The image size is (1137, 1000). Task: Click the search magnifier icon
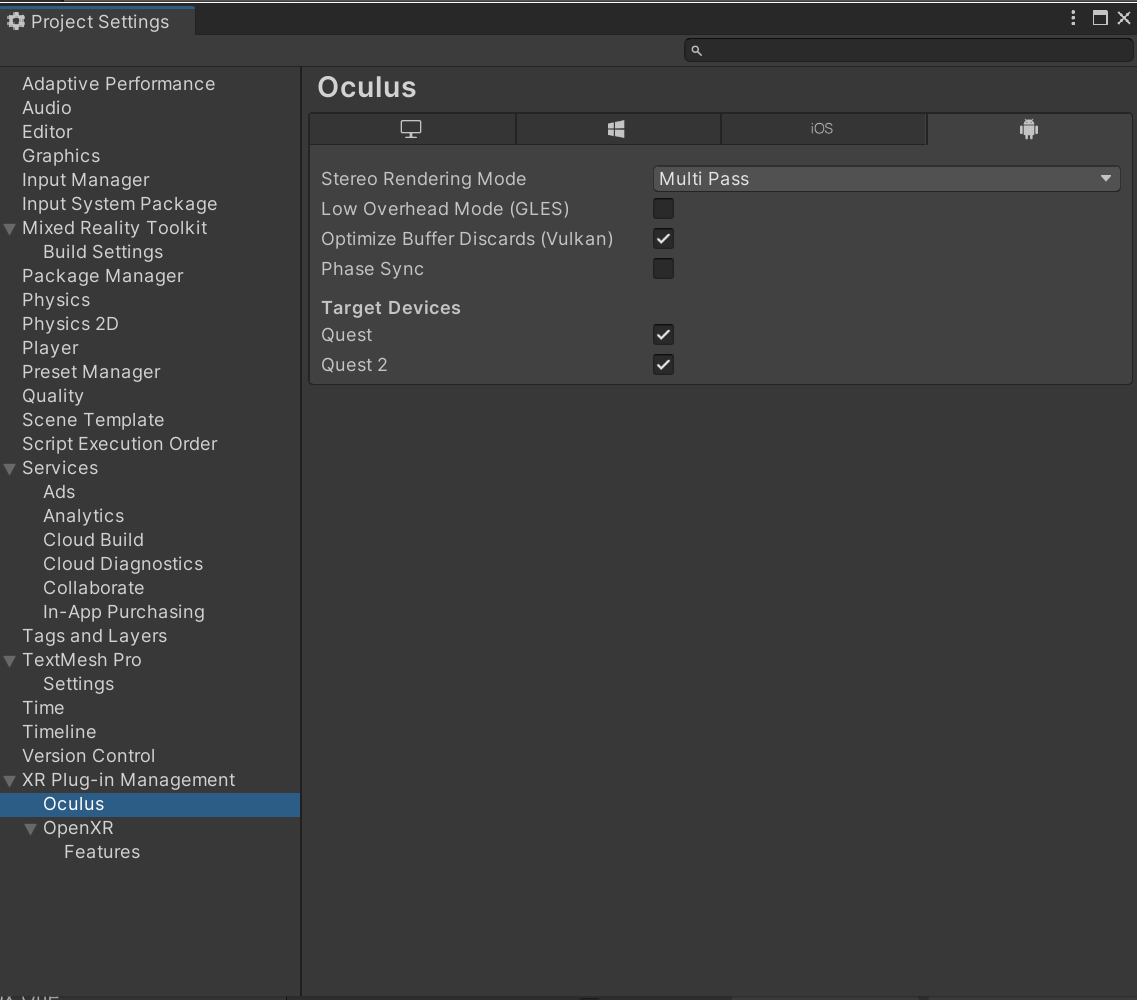(x=697, y=49)
